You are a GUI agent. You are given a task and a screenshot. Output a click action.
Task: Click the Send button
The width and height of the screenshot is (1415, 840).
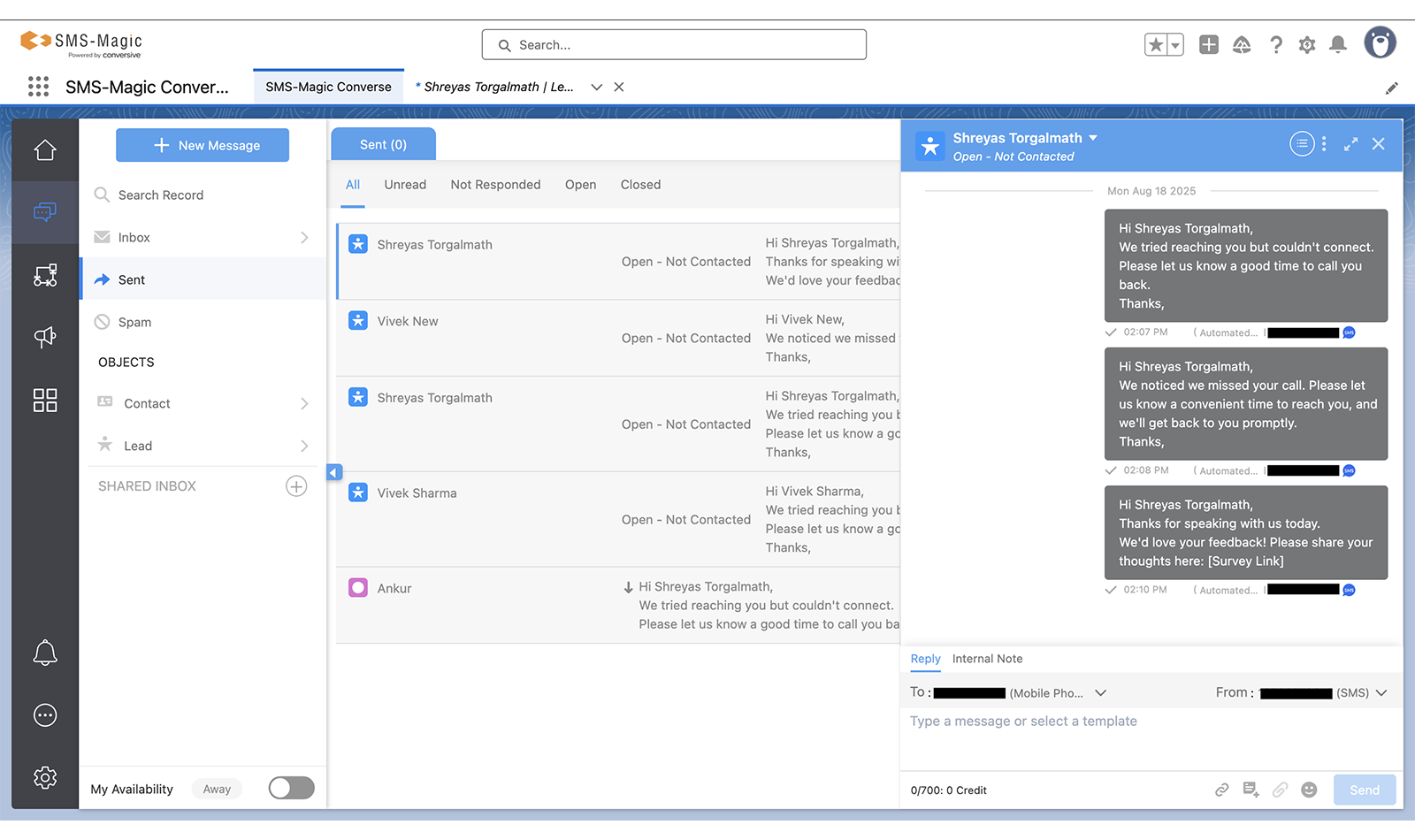coord(1364,790)
